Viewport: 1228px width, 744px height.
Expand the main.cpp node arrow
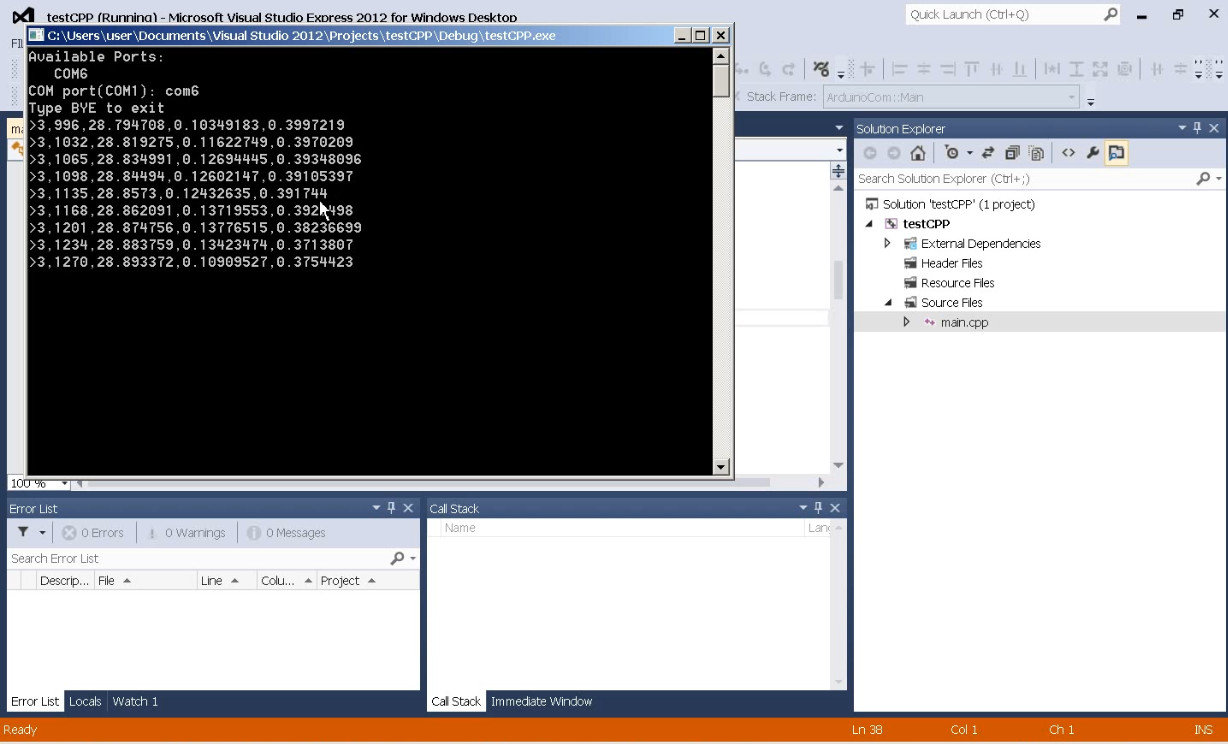907,322
